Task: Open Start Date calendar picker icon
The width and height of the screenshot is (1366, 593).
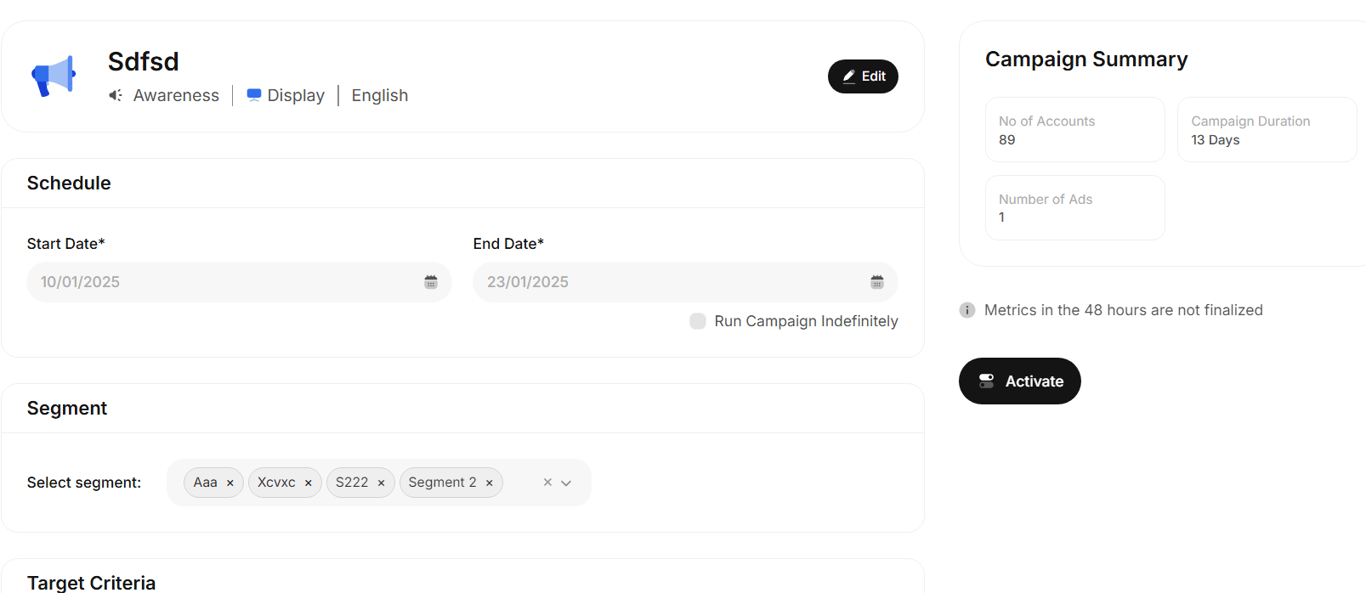Action: coord(431,282)
